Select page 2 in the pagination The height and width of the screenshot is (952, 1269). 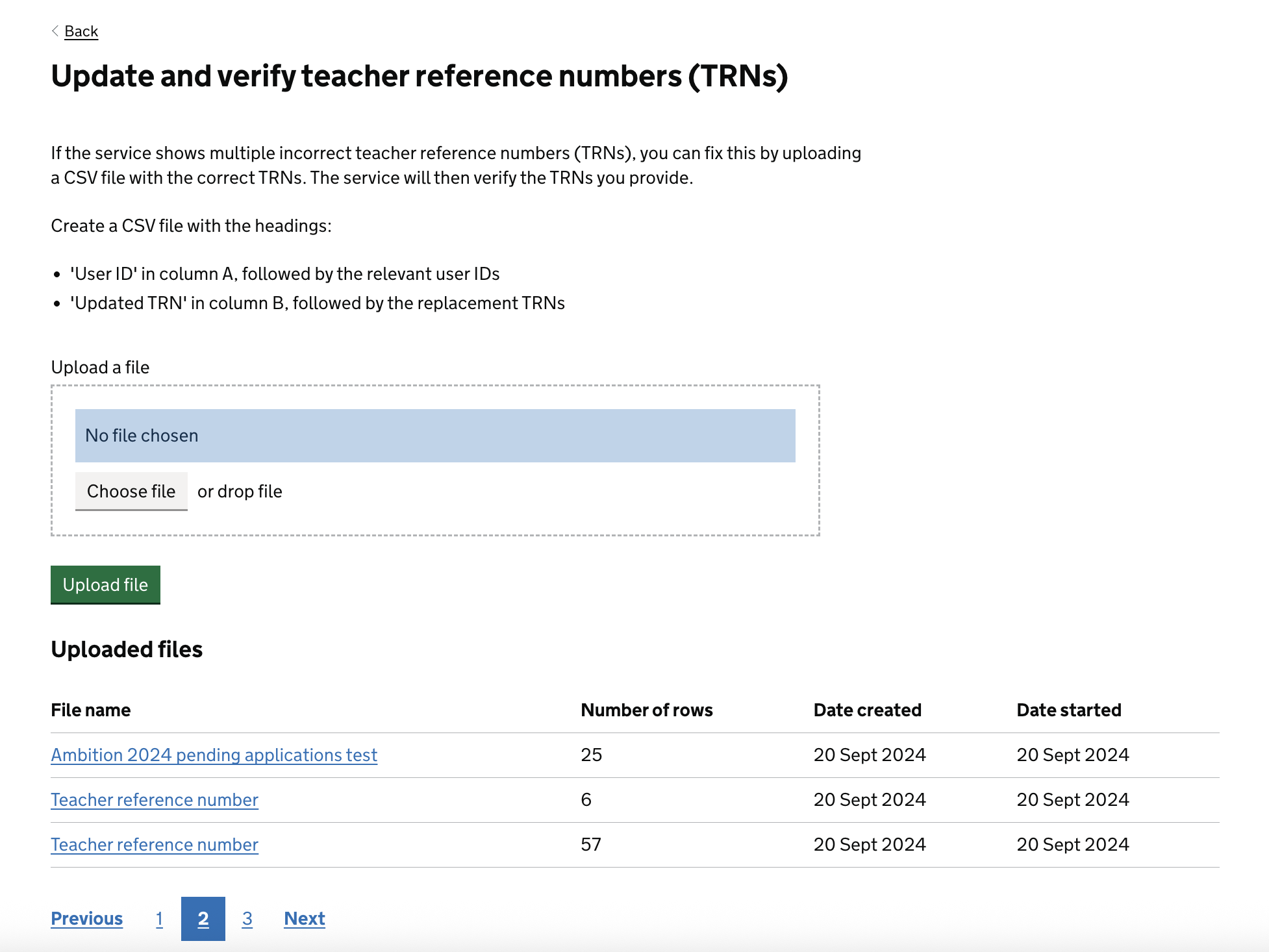point(203,918)
